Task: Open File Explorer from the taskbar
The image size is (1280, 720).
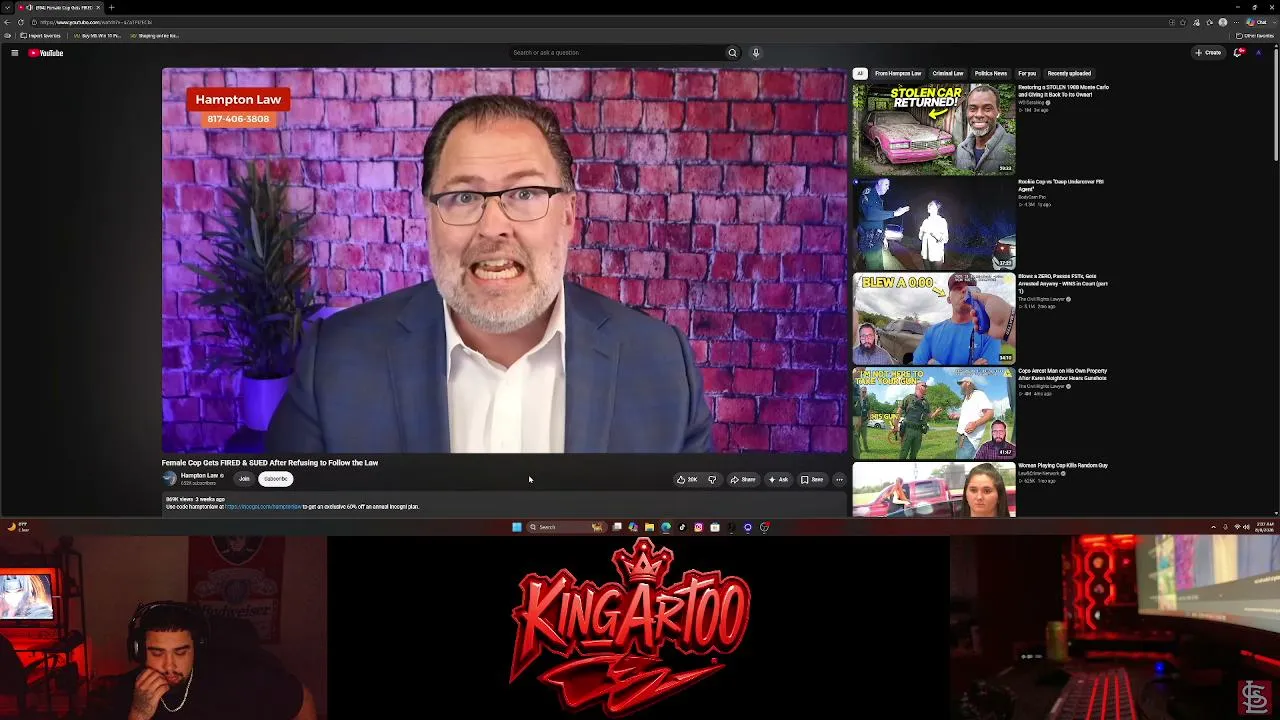Action: 649,527
